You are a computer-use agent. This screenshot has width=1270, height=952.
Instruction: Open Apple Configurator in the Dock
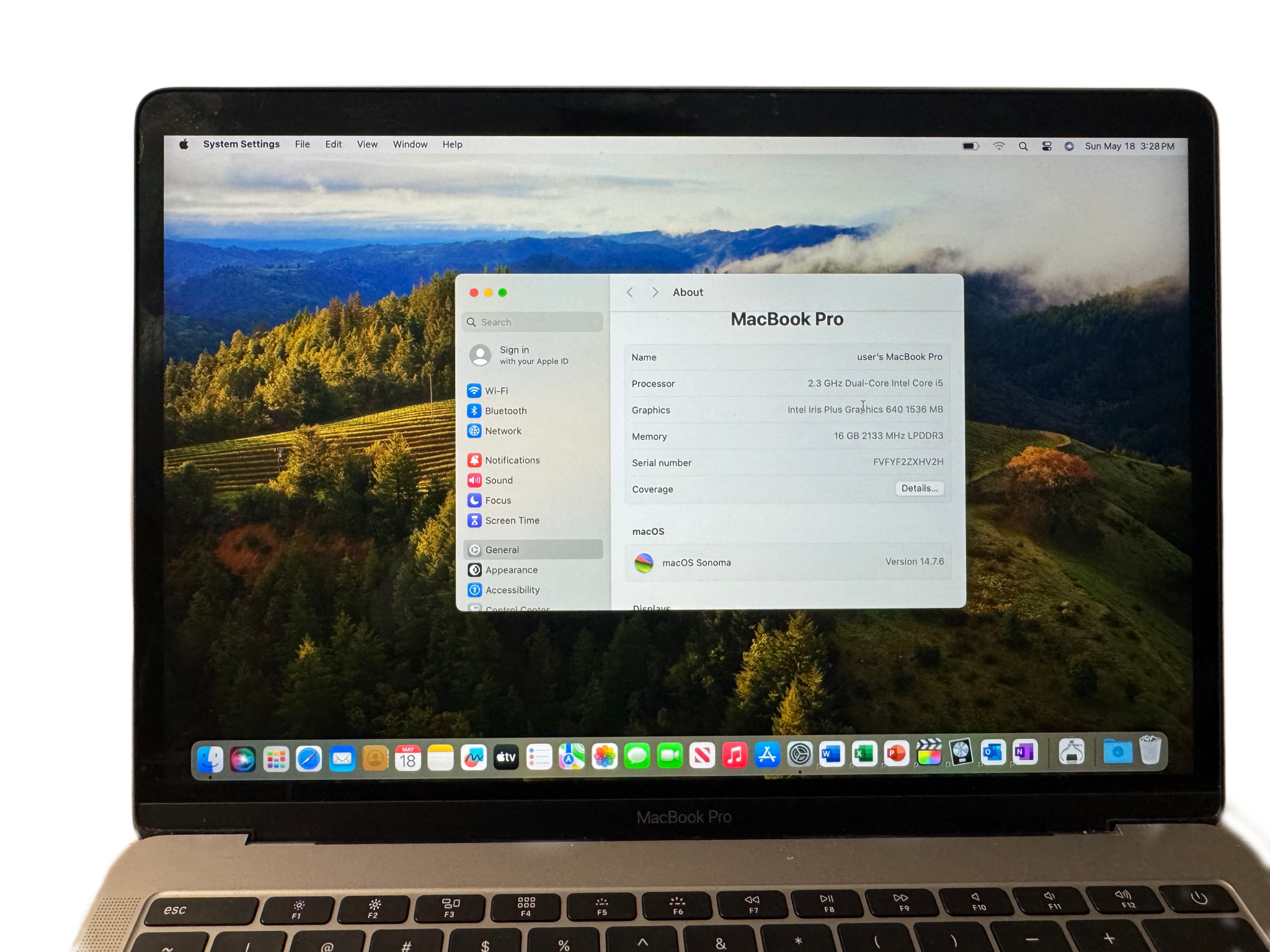1072,751
